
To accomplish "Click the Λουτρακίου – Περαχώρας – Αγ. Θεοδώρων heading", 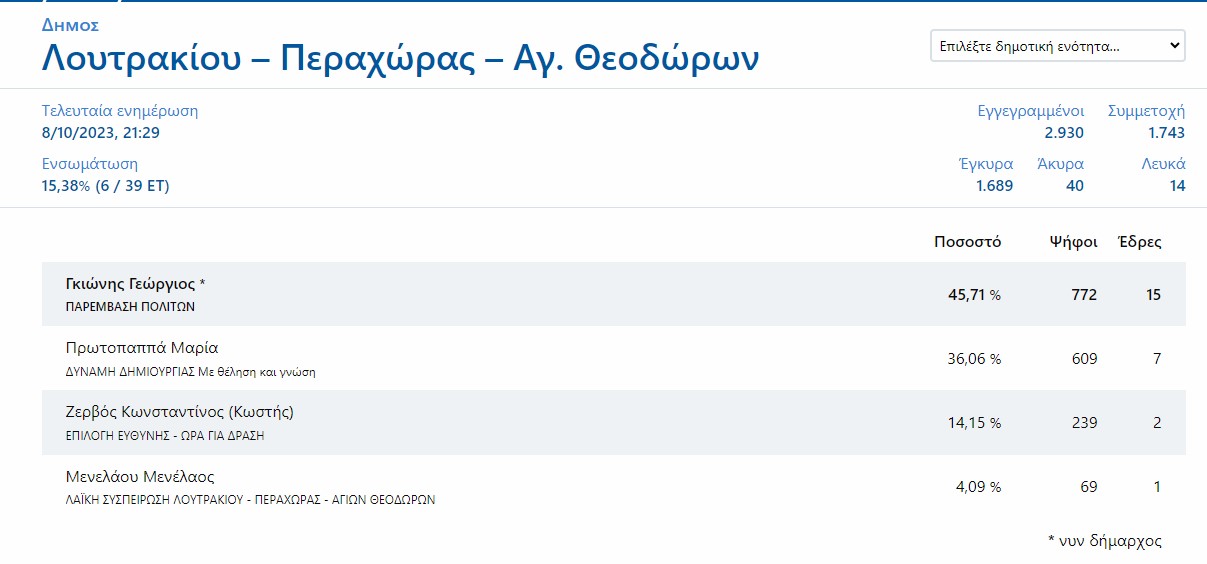I will click(x=400, y=59).
